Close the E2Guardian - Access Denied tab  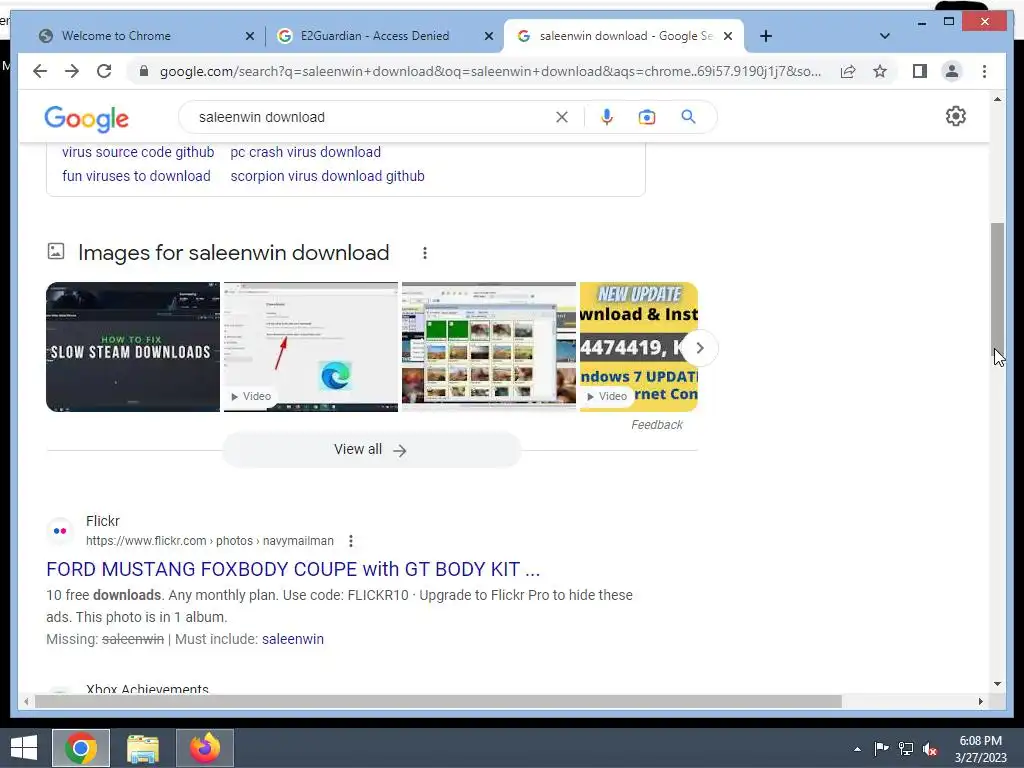[x=488, y=36]
